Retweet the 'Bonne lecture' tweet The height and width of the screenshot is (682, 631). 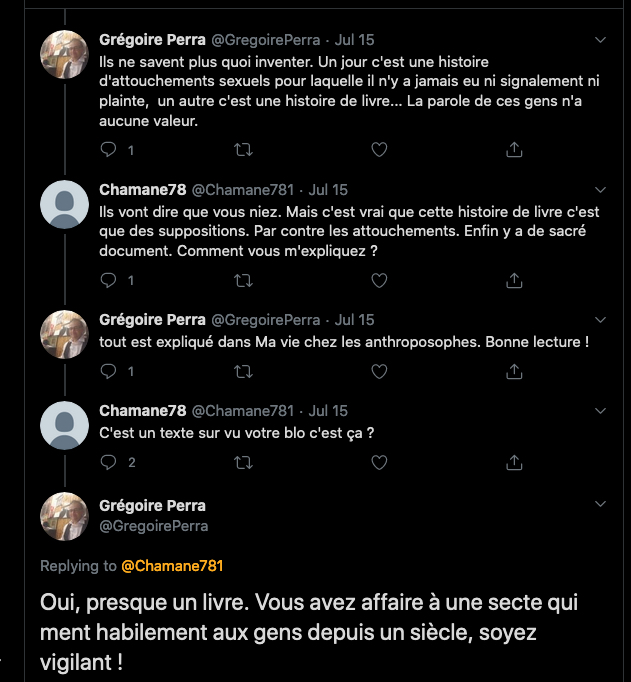[x=243, y=371]
